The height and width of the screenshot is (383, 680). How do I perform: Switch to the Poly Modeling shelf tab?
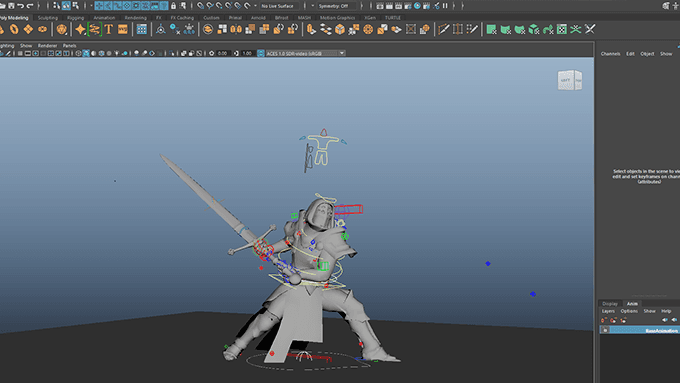tap(14, 18)
